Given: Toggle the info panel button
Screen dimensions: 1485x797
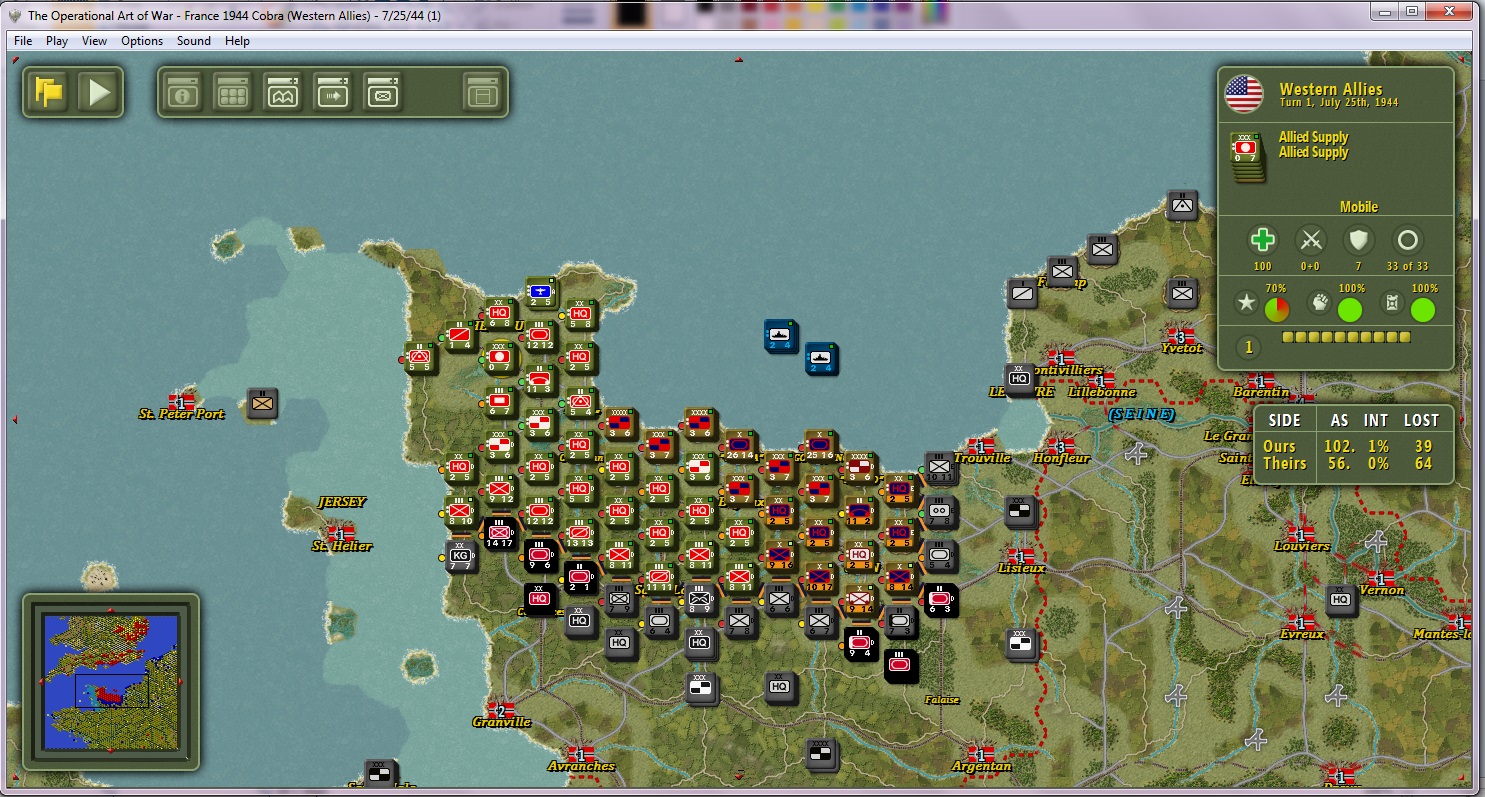Looking at the screenshot, I should coord(185,92).
